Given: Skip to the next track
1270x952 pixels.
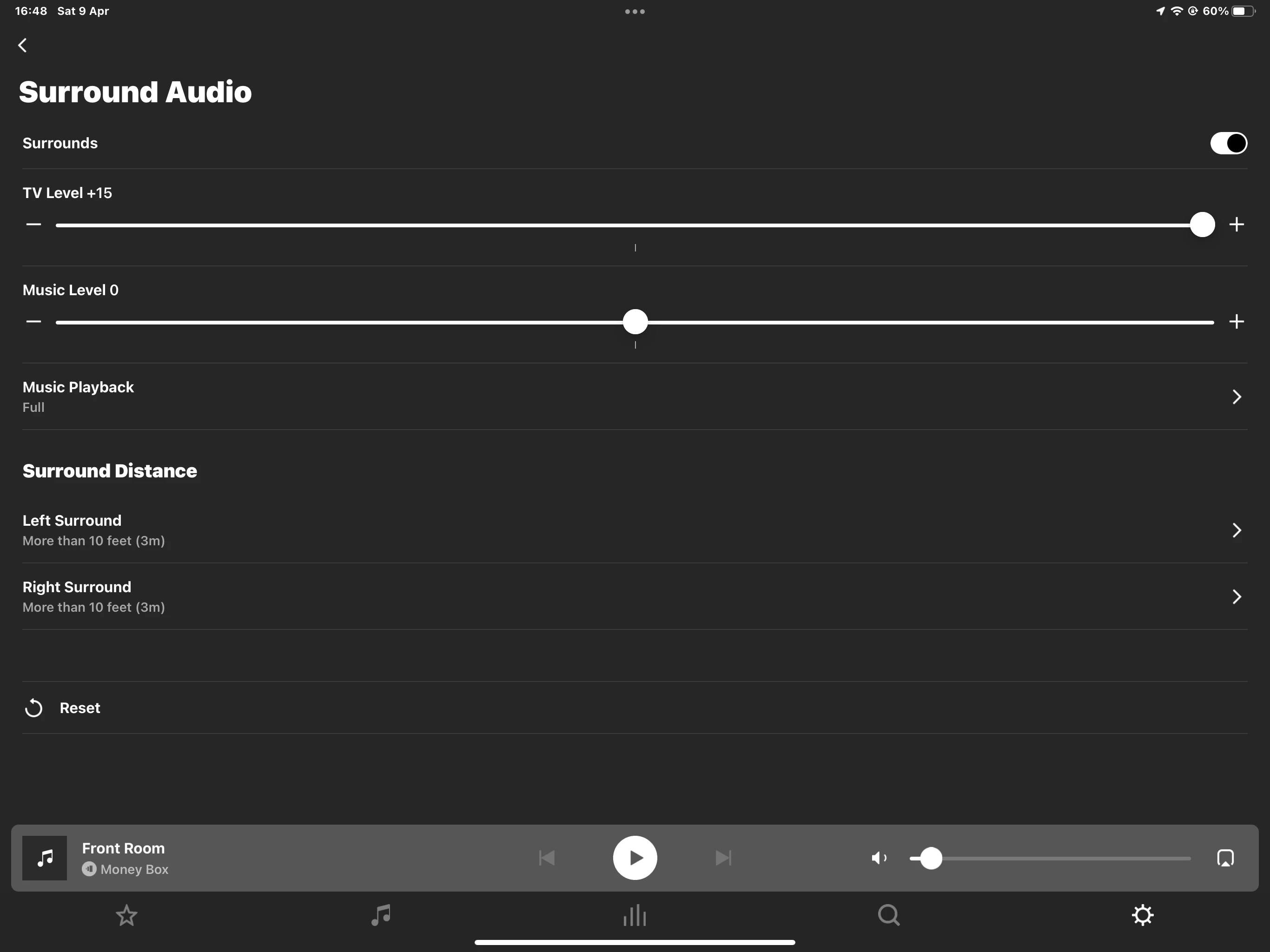Looking at the screenshot, I should pyautogui.click(x=723, y=858).
